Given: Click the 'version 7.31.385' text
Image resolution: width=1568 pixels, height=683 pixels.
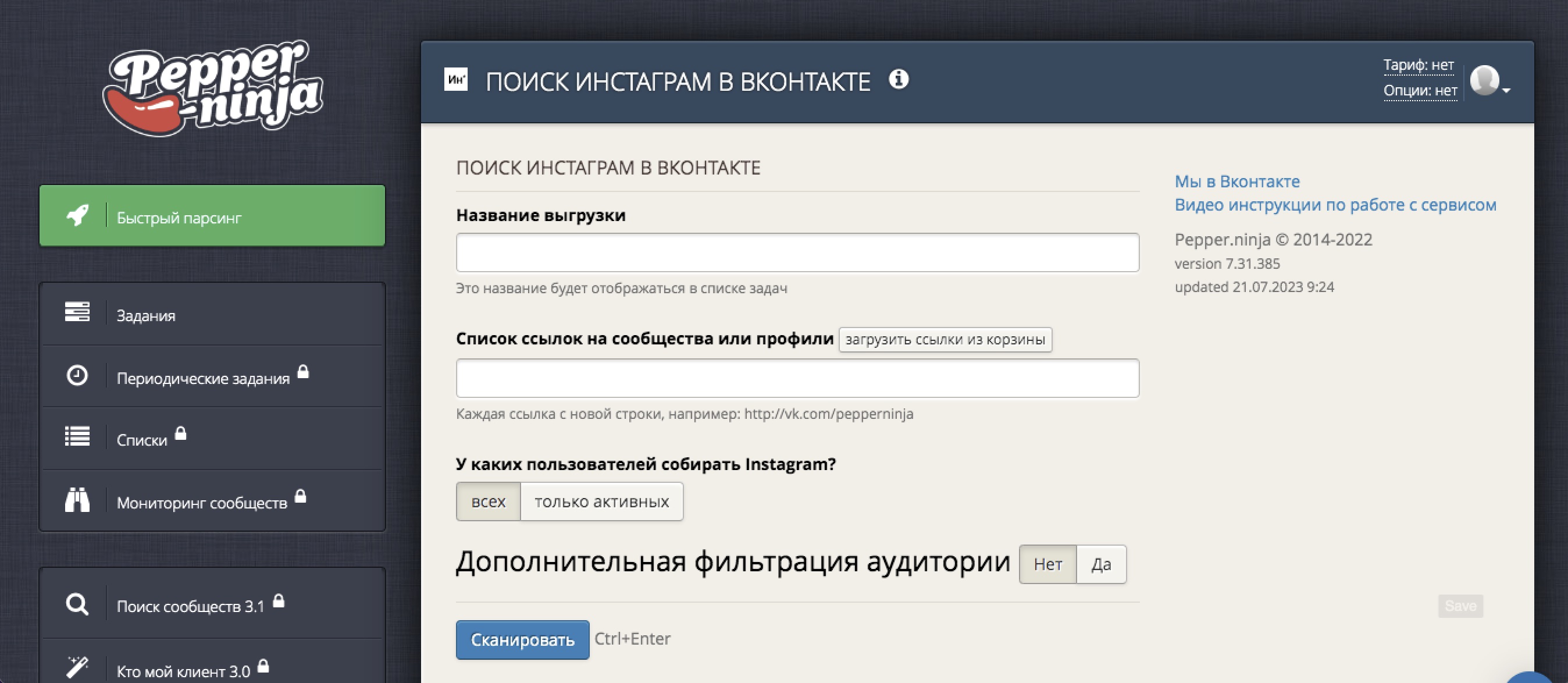Looking at the screenshot, I should click(1227, 264).
